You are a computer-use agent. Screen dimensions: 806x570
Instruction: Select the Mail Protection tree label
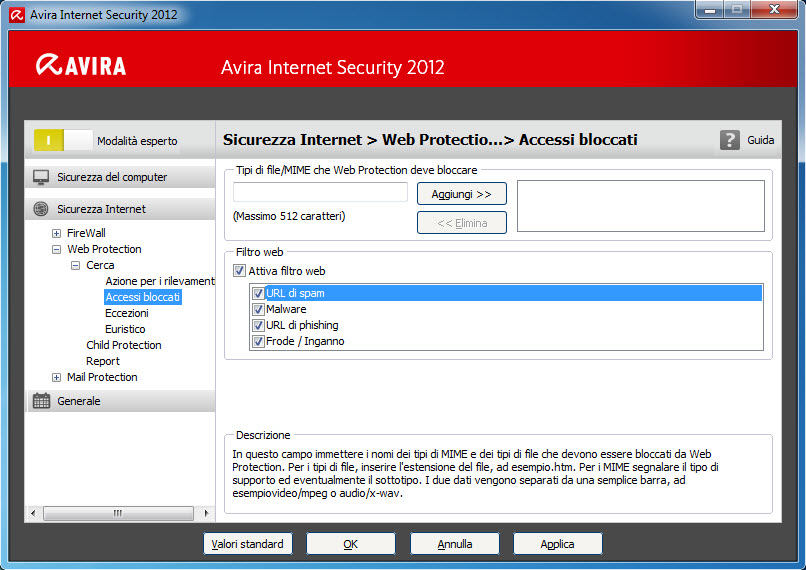point(102,377)
